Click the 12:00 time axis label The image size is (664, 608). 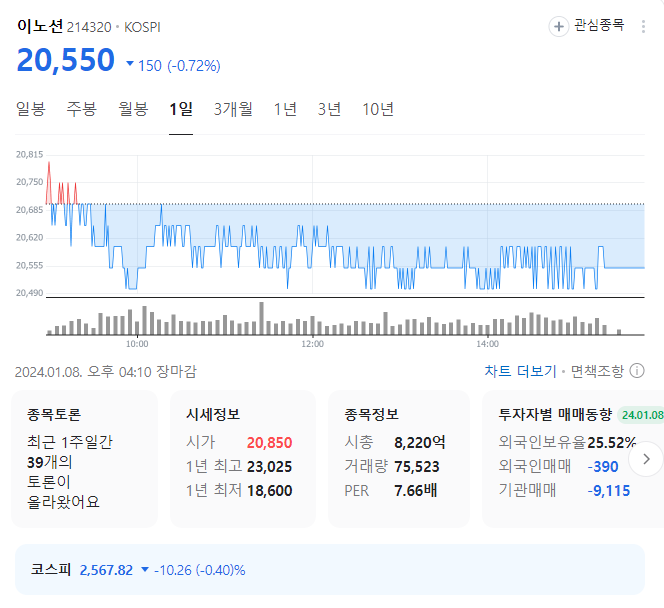point(313,344)
